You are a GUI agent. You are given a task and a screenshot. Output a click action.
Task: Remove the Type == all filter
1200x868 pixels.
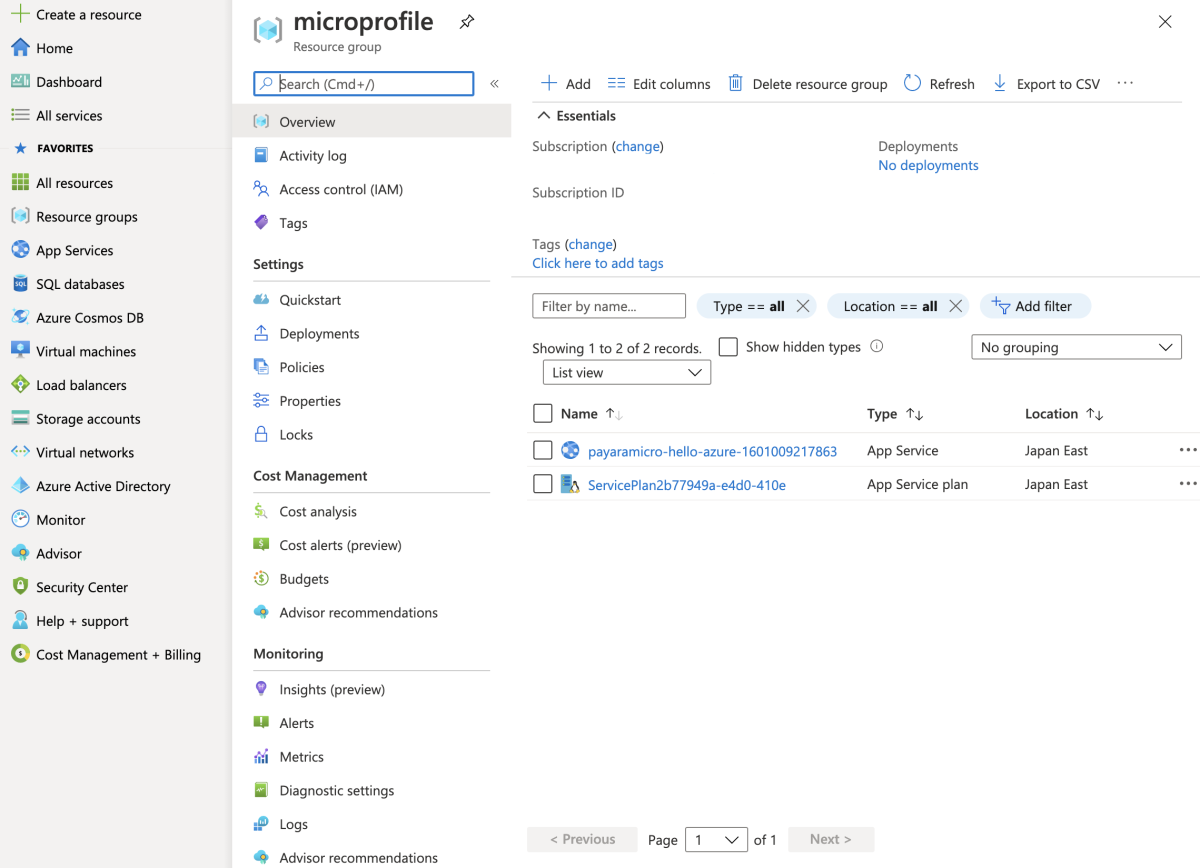pos(803,306)
